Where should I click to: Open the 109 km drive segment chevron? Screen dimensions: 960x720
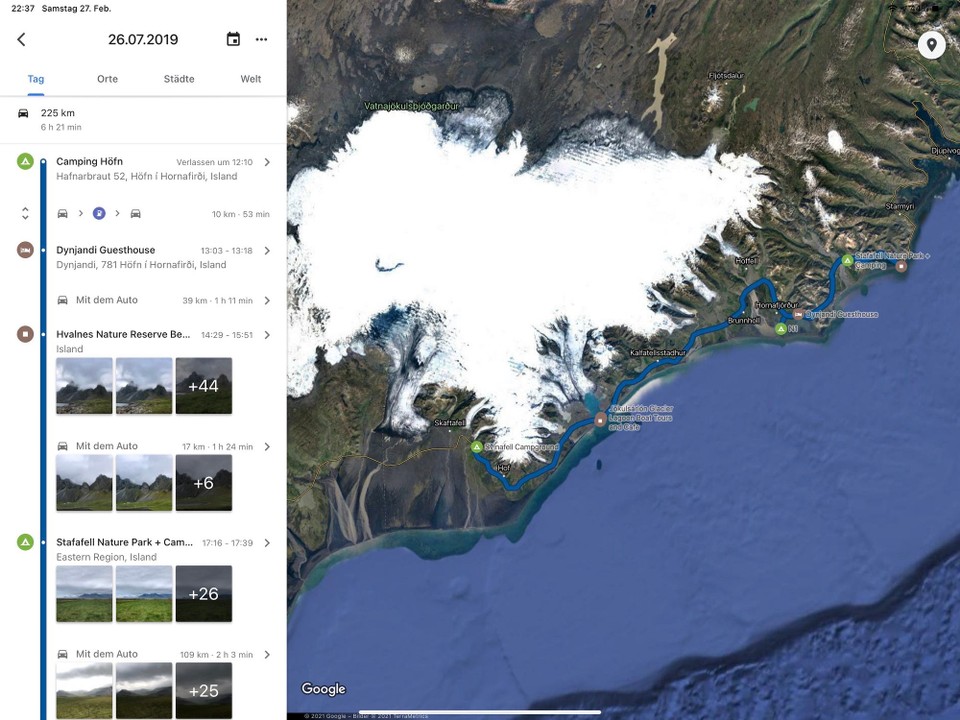(x=267, y=654)
